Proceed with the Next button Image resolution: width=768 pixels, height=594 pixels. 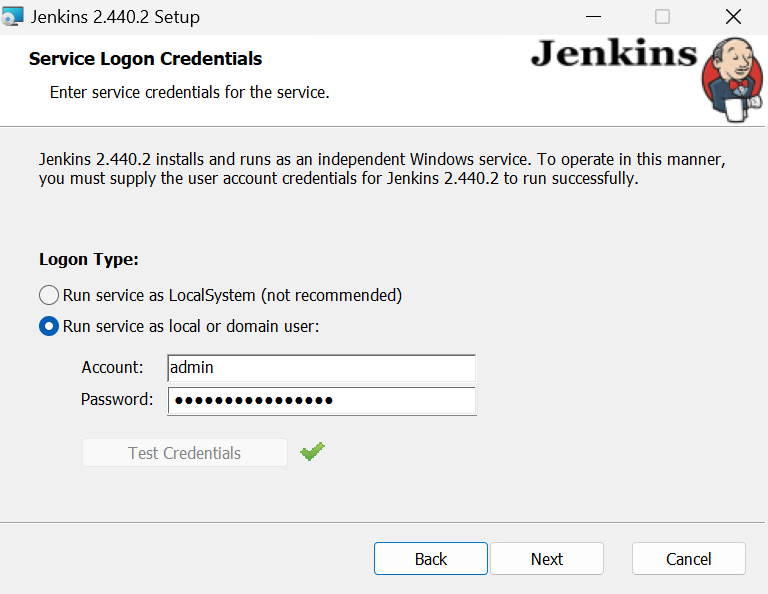point(547,559)
